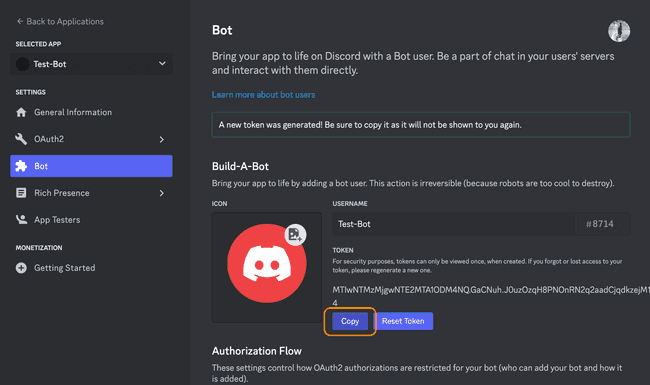The image size is (650, 385).
Task: Click the new token generated notice
Action: click(421, 125)
